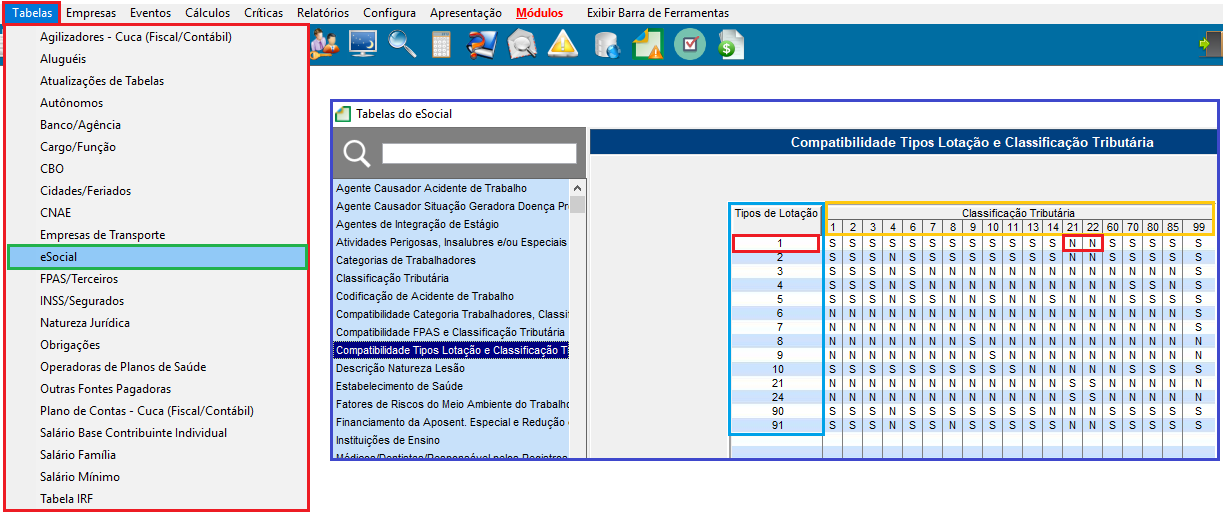This screenshot has width=1223, height=512.
Task: Click Classificação Tributária column header 99
Action: (1198, 228)
